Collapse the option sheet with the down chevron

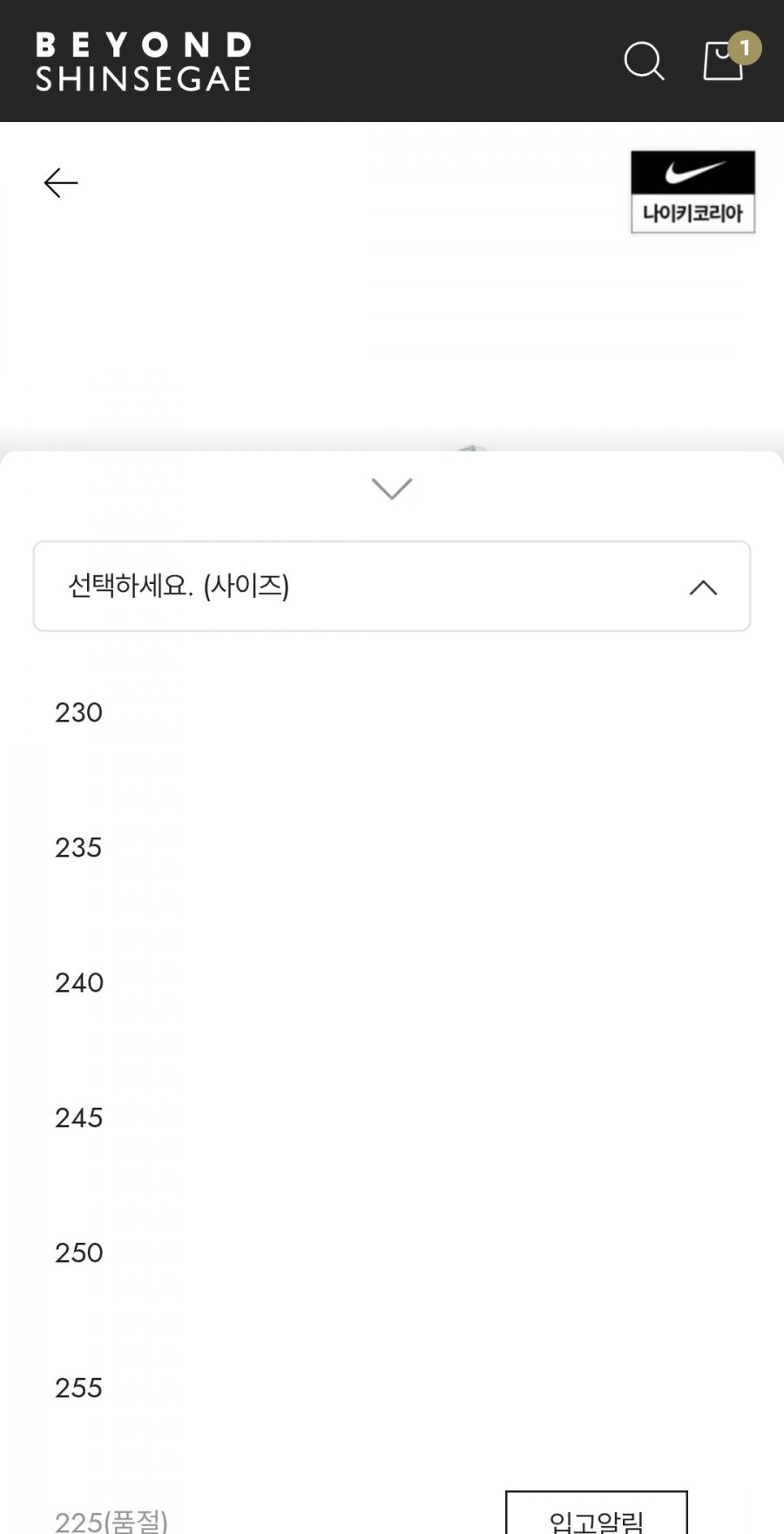tap(392, 489)
